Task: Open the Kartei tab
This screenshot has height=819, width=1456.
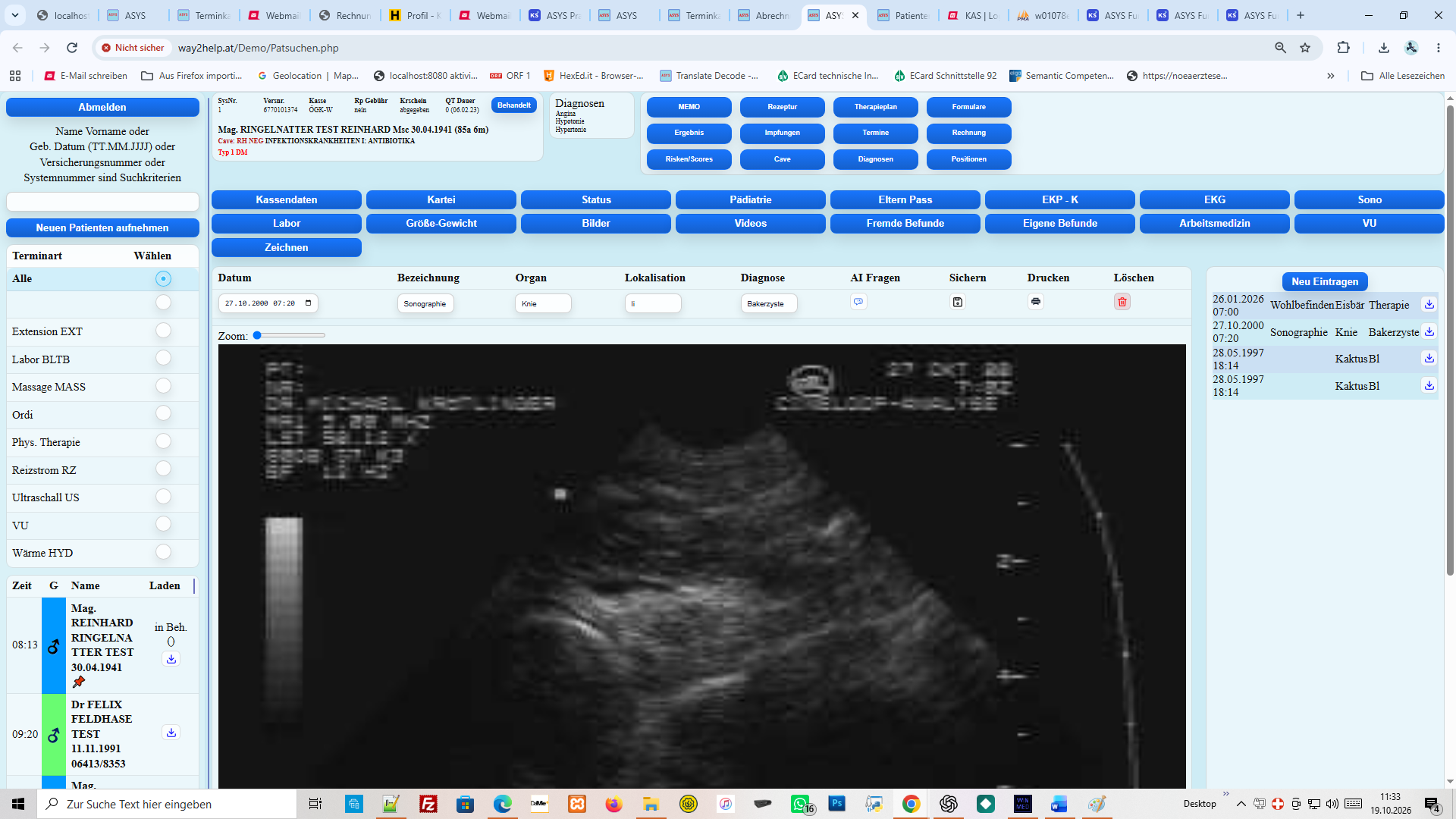Action: (441, 199)
